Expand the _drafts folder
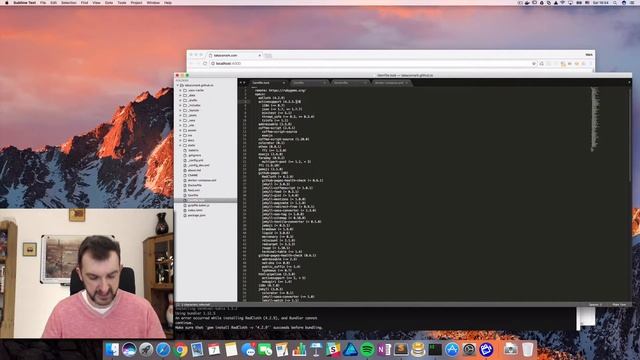Image resolution: width=640 pixels, height=360 pixels. 180,100
